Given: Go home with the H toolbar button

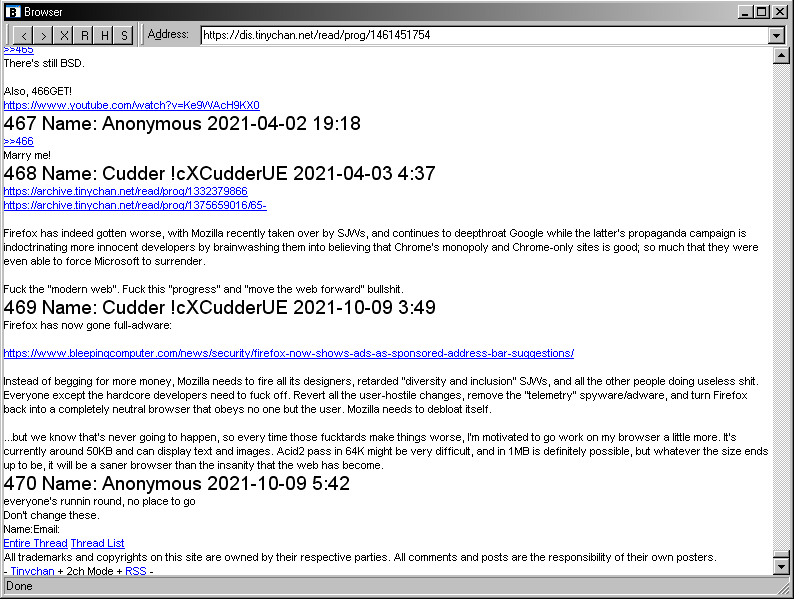Looking at the screenshot, I should (104, 35).
